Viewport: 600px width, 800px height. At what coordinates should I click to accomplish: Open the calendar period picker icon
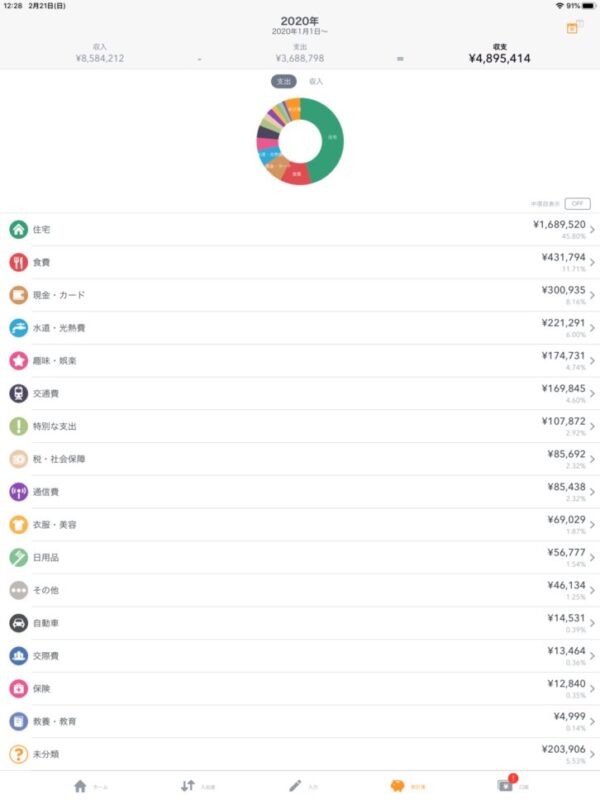[572, 28]
